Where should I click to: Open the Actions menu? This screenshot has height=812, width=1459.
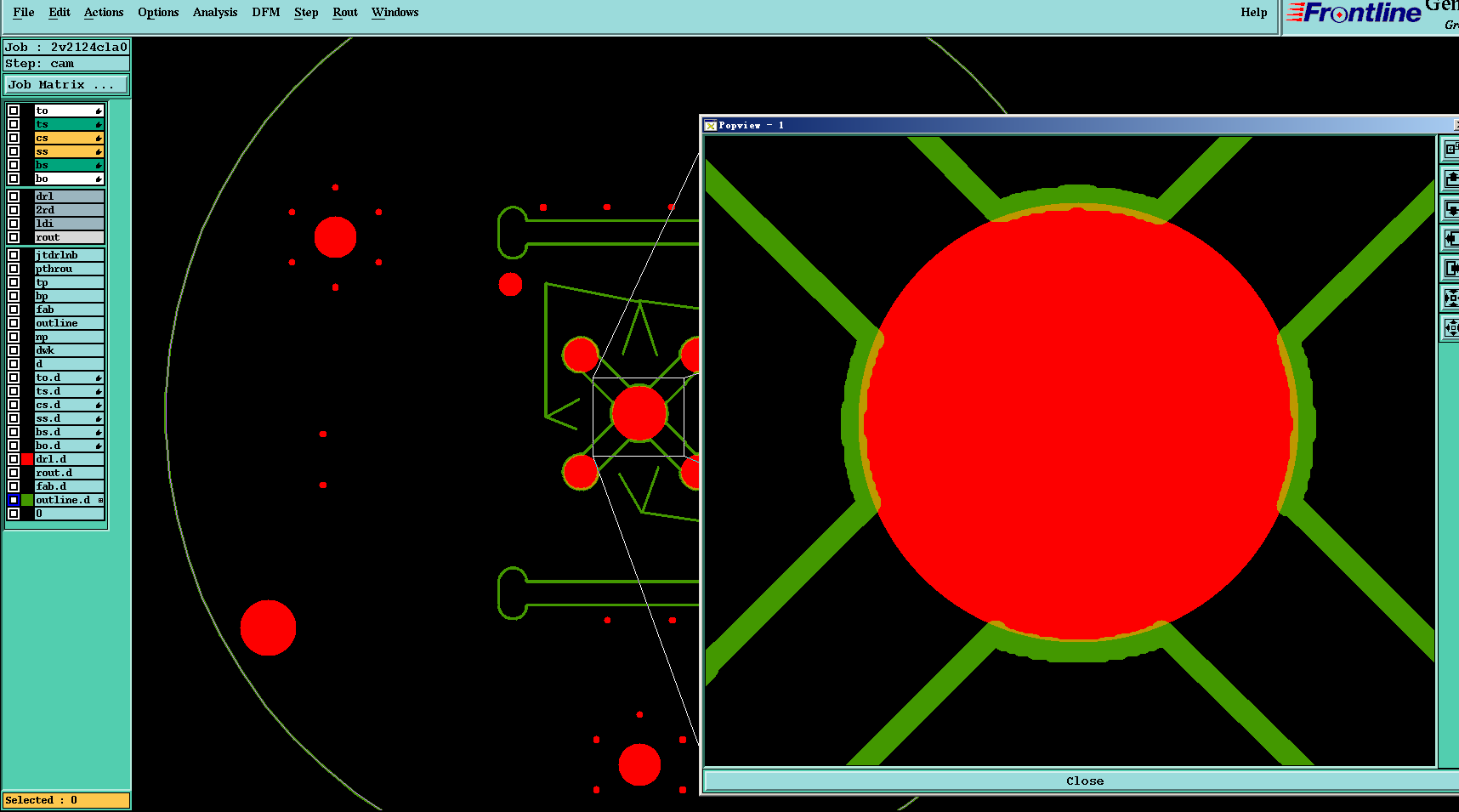pyautogui.click(x=104, y=12)
